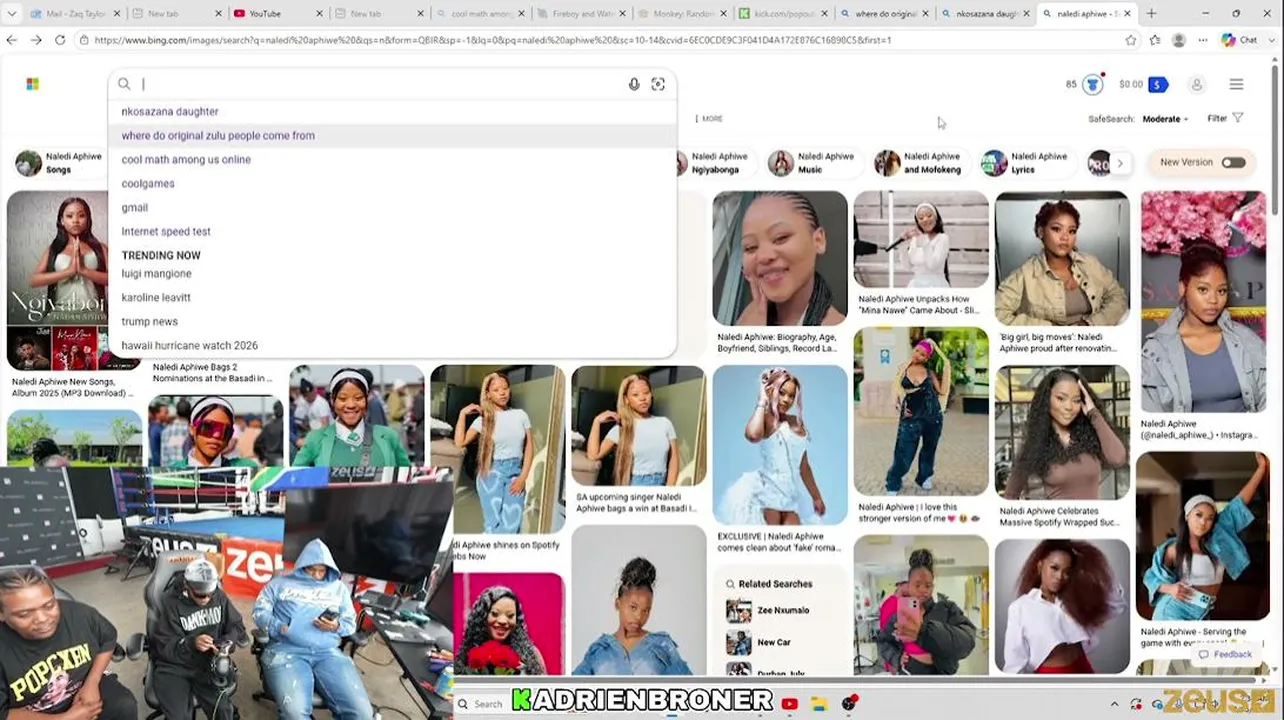Open YouTube icon in the taskbar
This screenshot has height=720, width=1284.
pos(790,704)
